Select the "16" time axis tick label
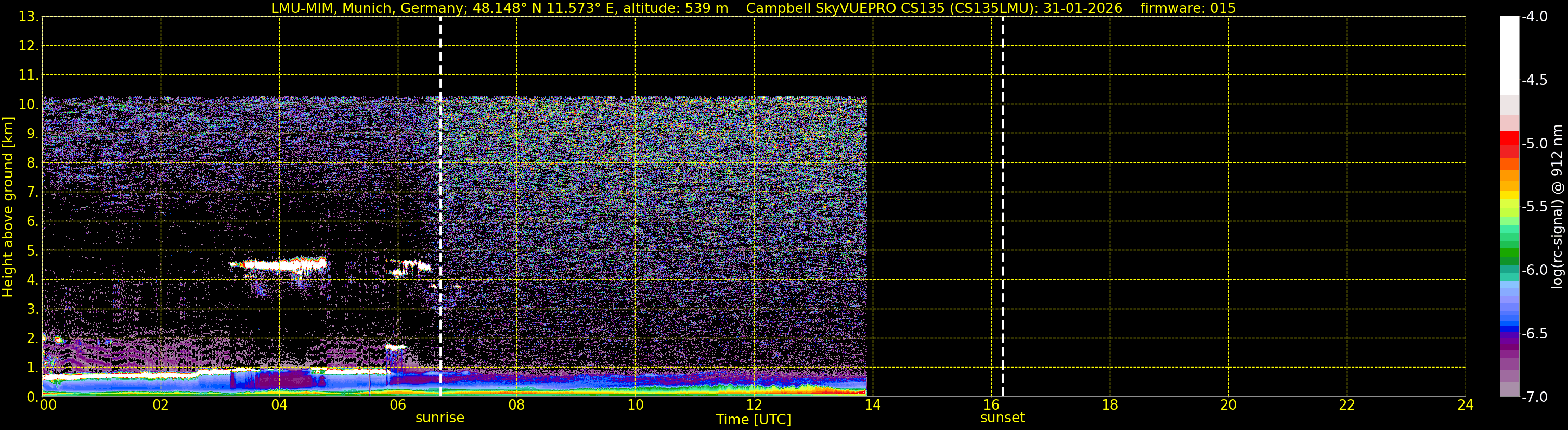The image size is (1568, 430). pos(992,405)
